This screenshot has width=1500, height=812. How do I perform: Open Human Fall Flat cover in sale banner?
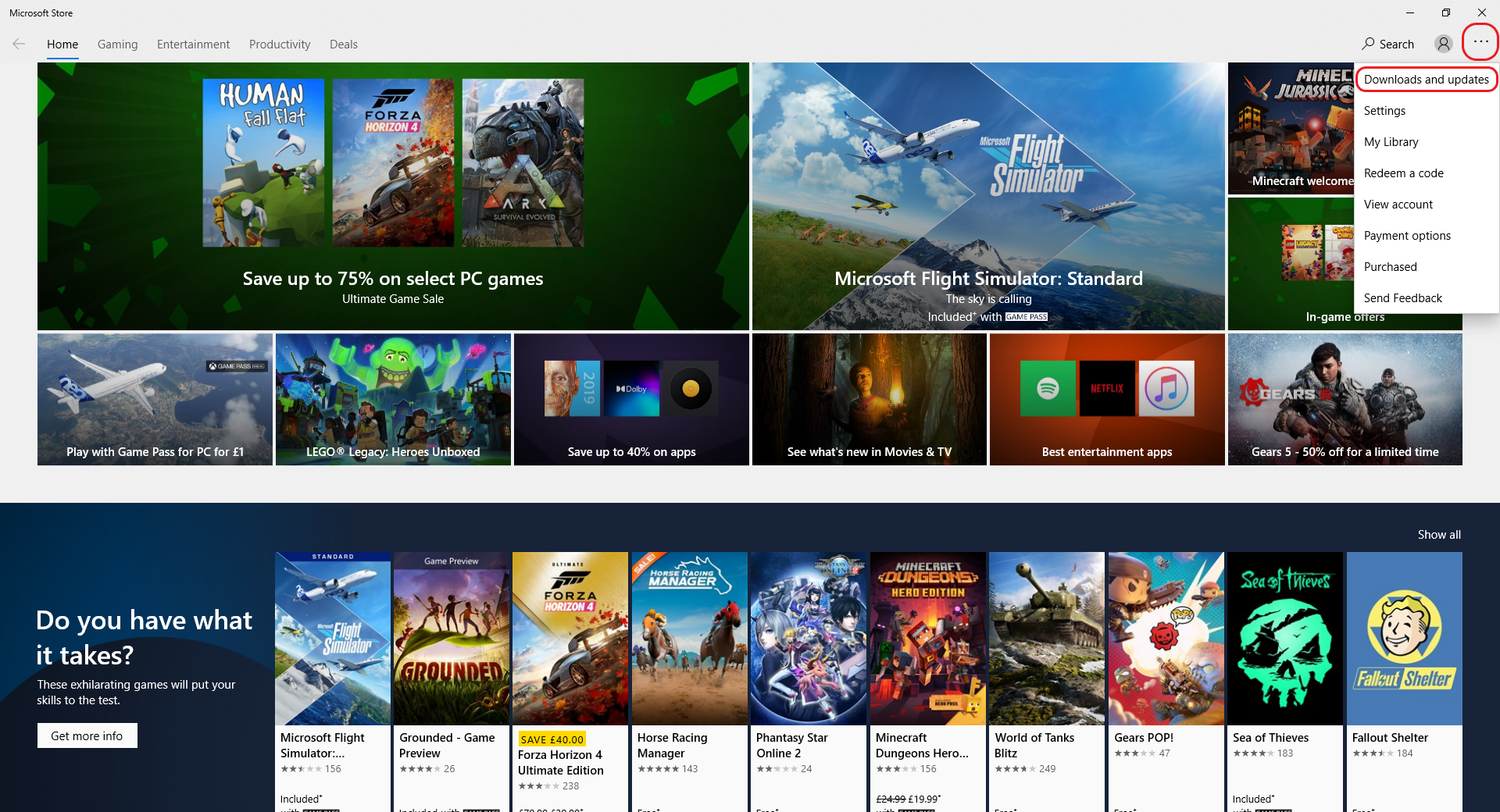(x=263, y=162)
